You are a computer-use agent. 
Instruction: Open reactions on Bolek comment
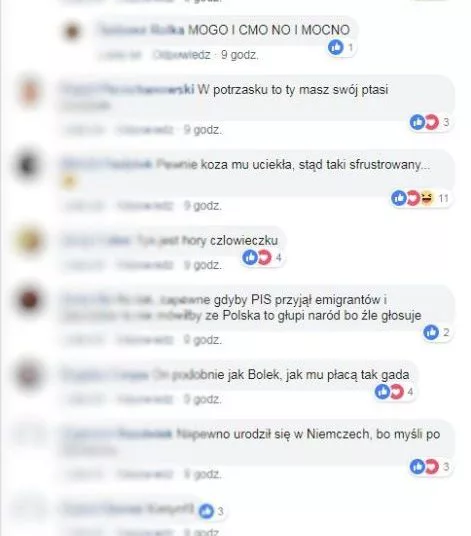395,391
